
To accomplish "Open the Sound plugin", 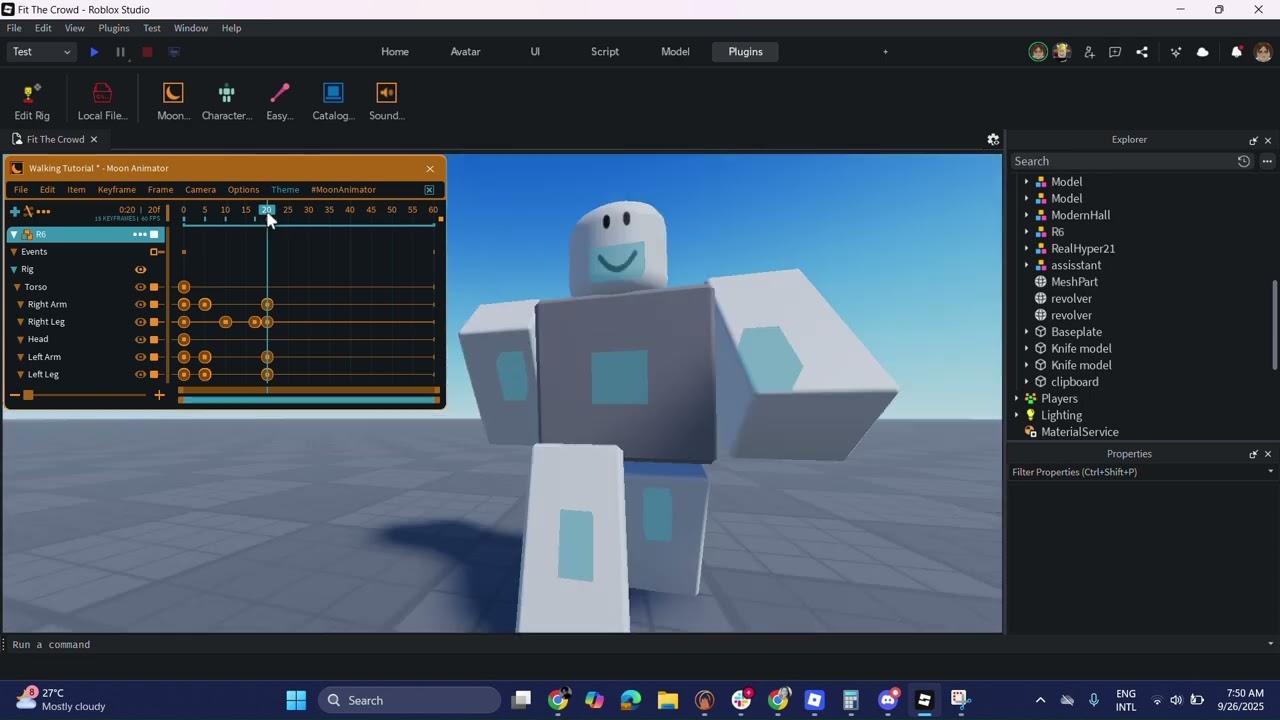I will coord(386,102).
